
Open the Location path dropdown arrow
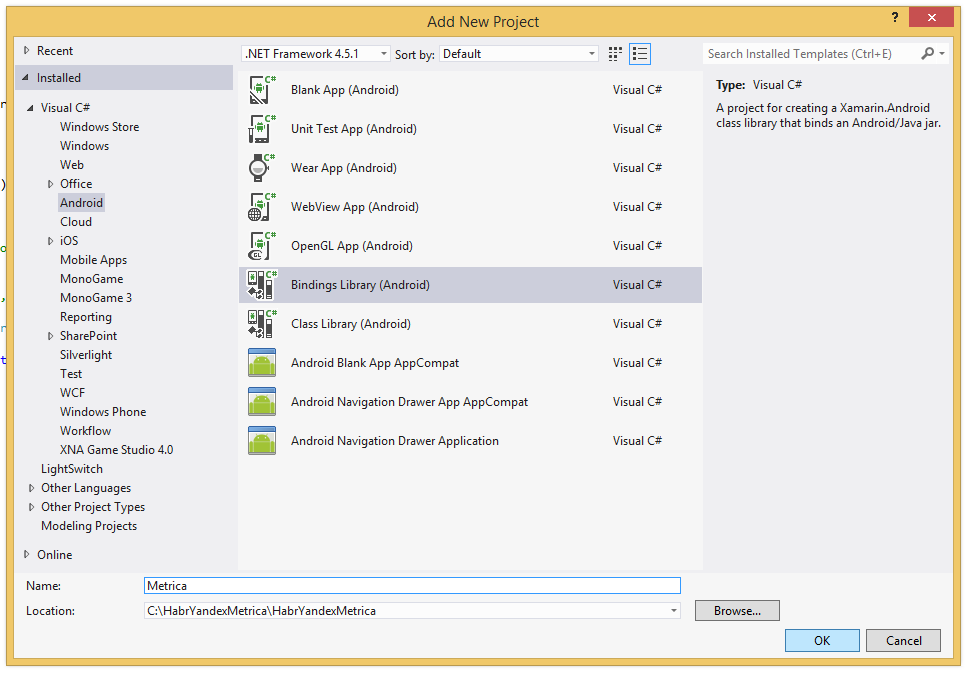pos(674,611)
